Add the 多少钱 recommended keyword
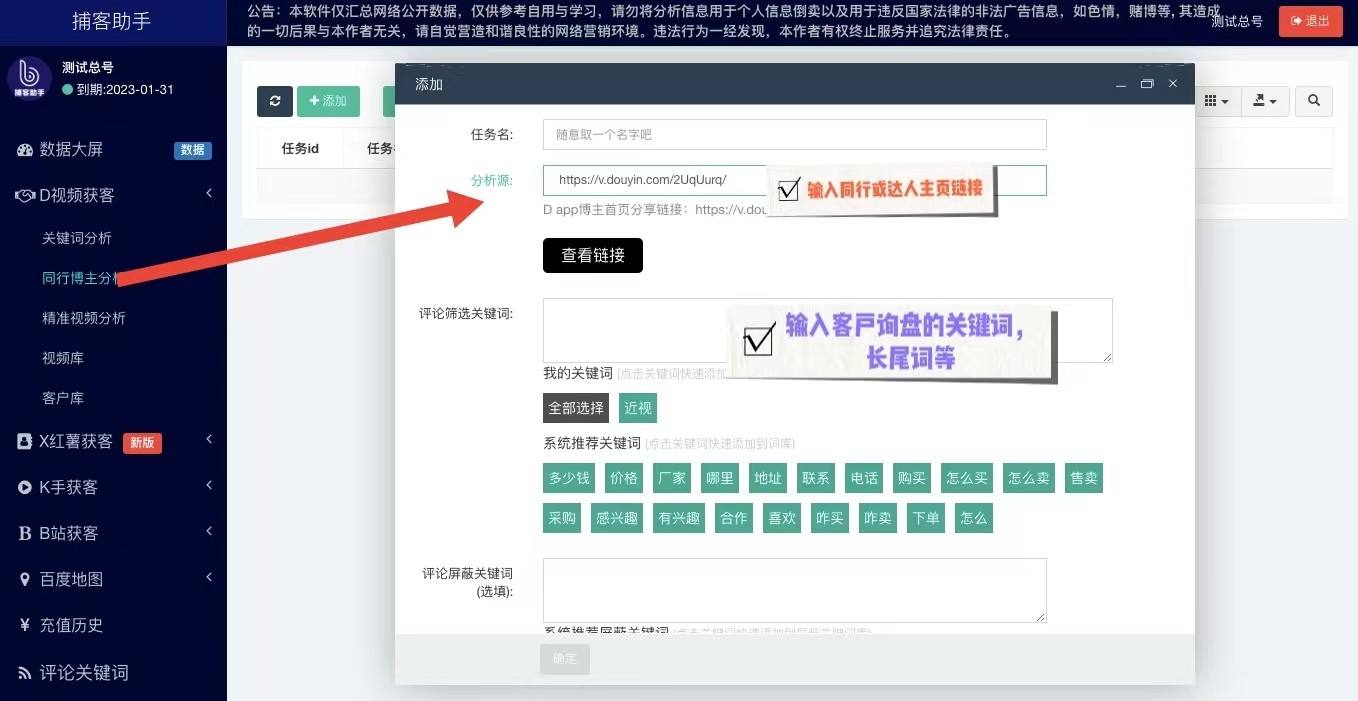Image resolution: width=1358 pixels, height=701 pixels. [x=569, y=478]
